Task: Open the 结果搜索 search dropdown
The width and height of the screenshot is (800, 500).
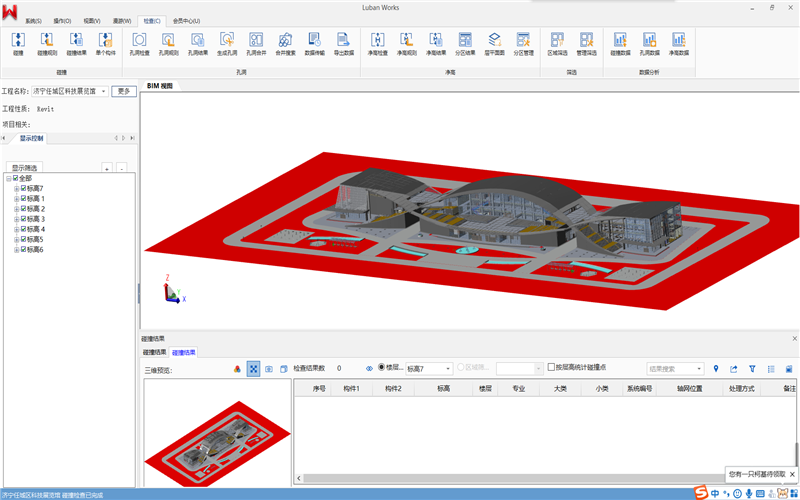Action: (698, 369)
